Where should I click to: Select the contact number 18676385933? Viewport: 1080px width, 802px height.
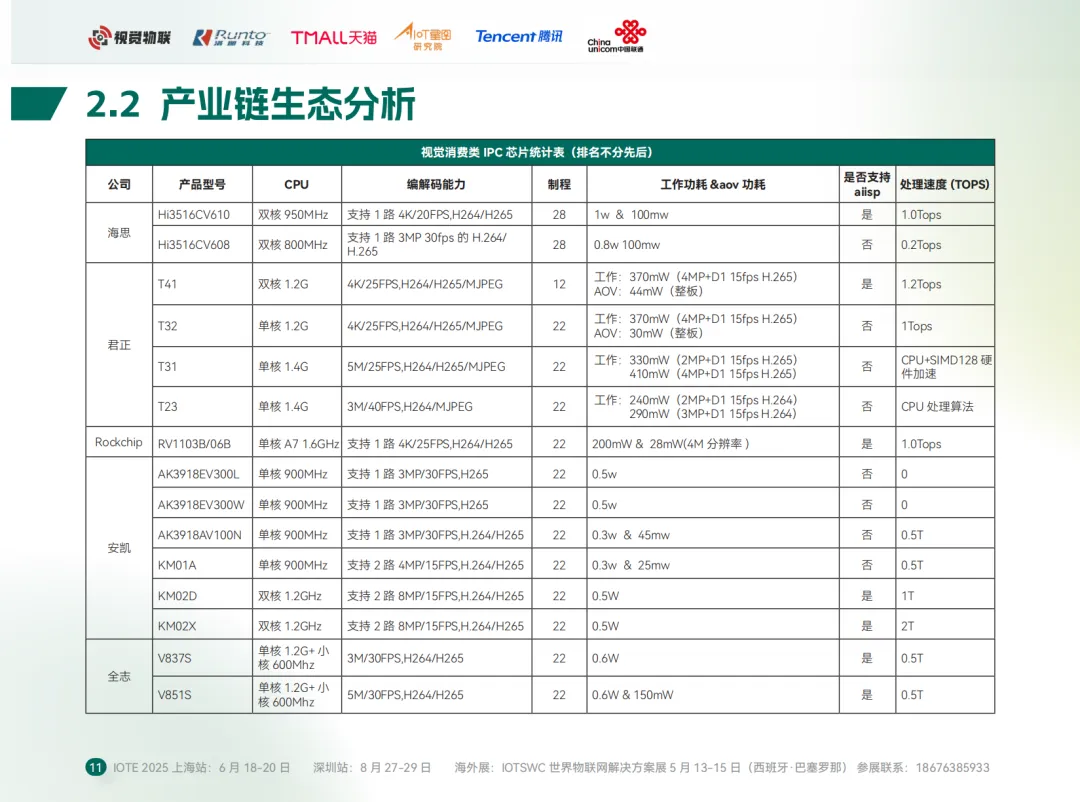point(953,768)
